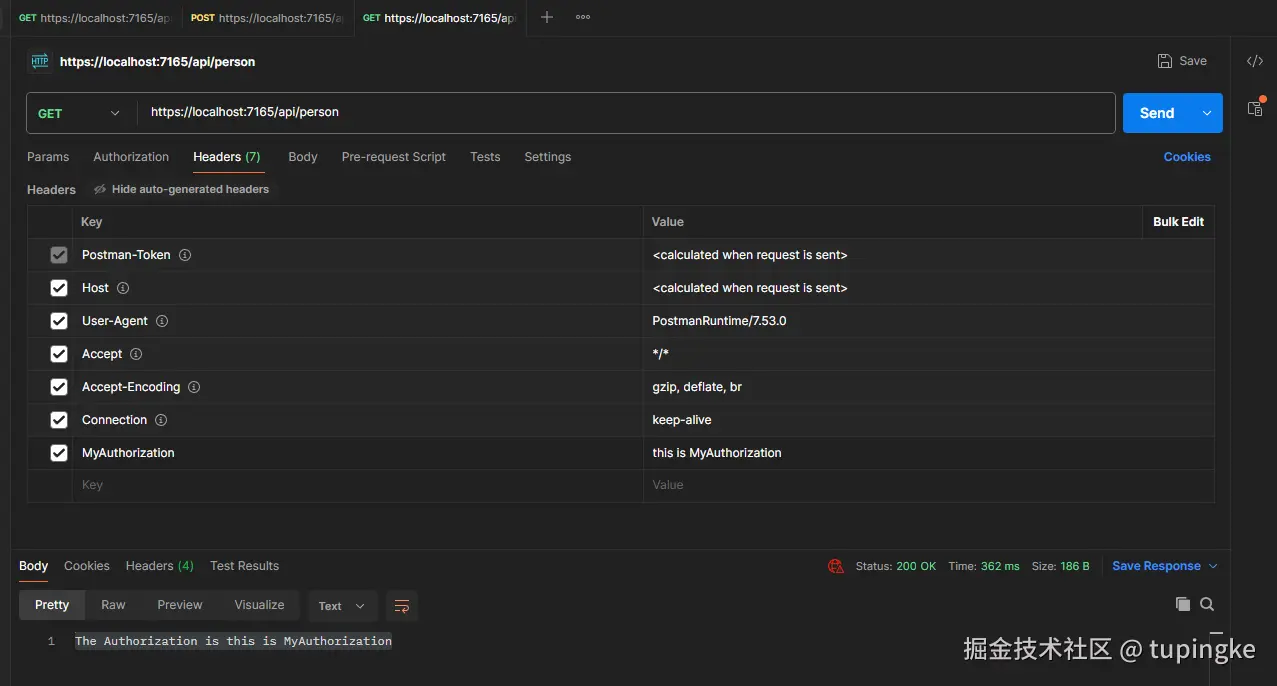The height and width of the screenshot is (686, 1277).
Task: Open the Test Results tab
Action: 244,566
